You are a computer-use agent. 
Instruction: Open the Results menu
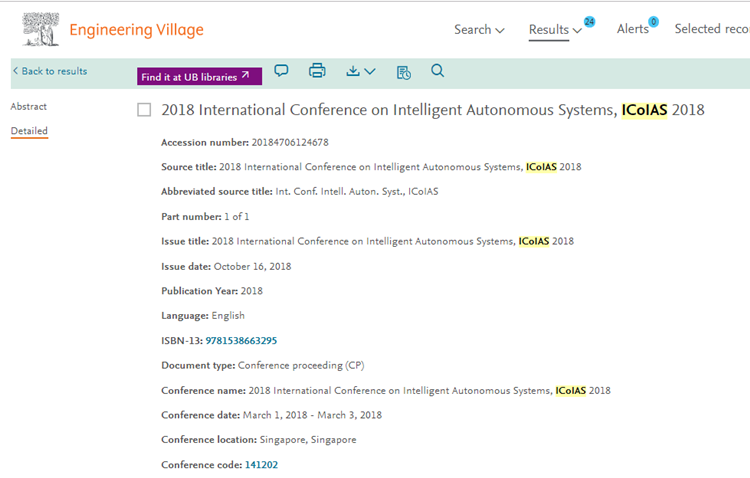pyautogui.click(x=549, y=30)
